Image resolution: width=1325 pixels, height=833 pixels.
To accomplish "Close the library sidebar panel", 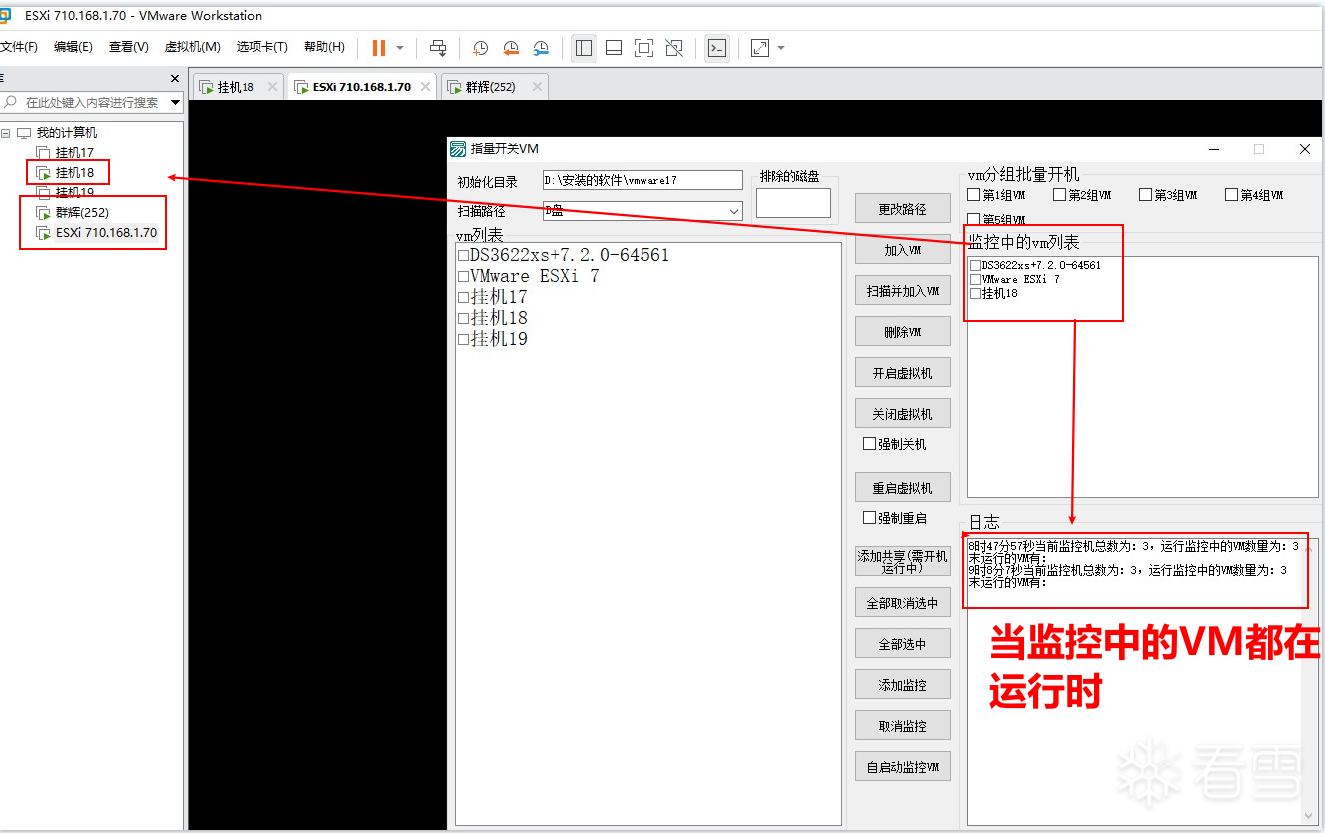I will pyautogui.click(x=175, y=78).
